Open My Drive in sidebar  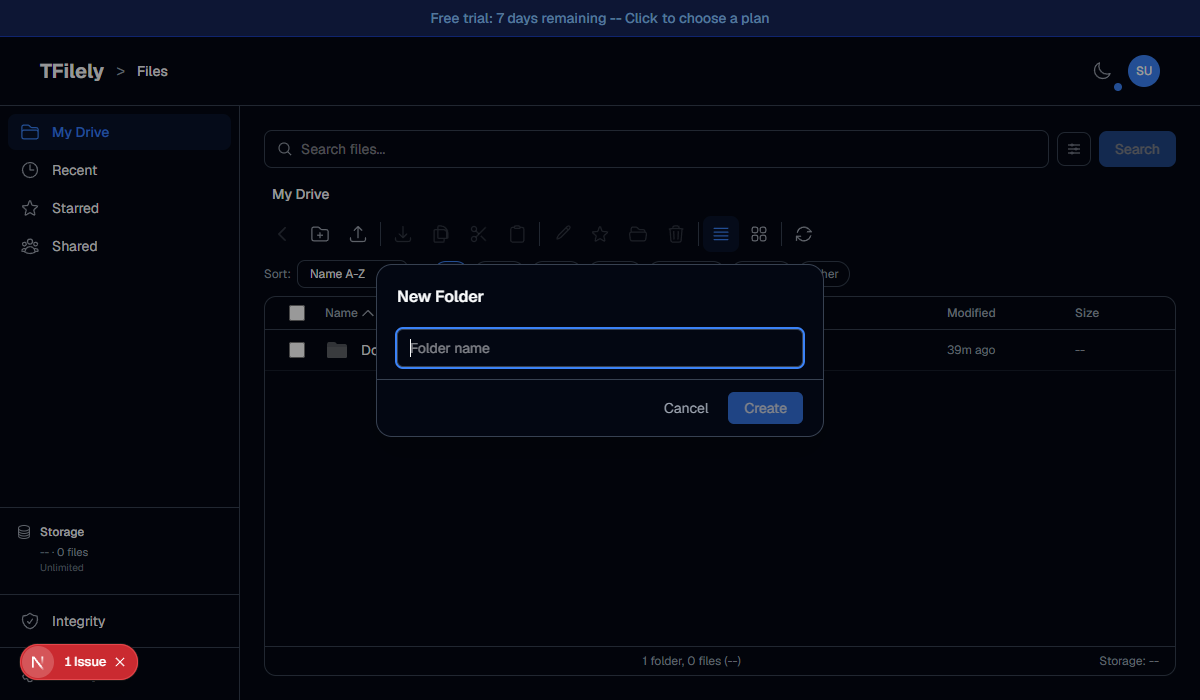pos(119,132)
